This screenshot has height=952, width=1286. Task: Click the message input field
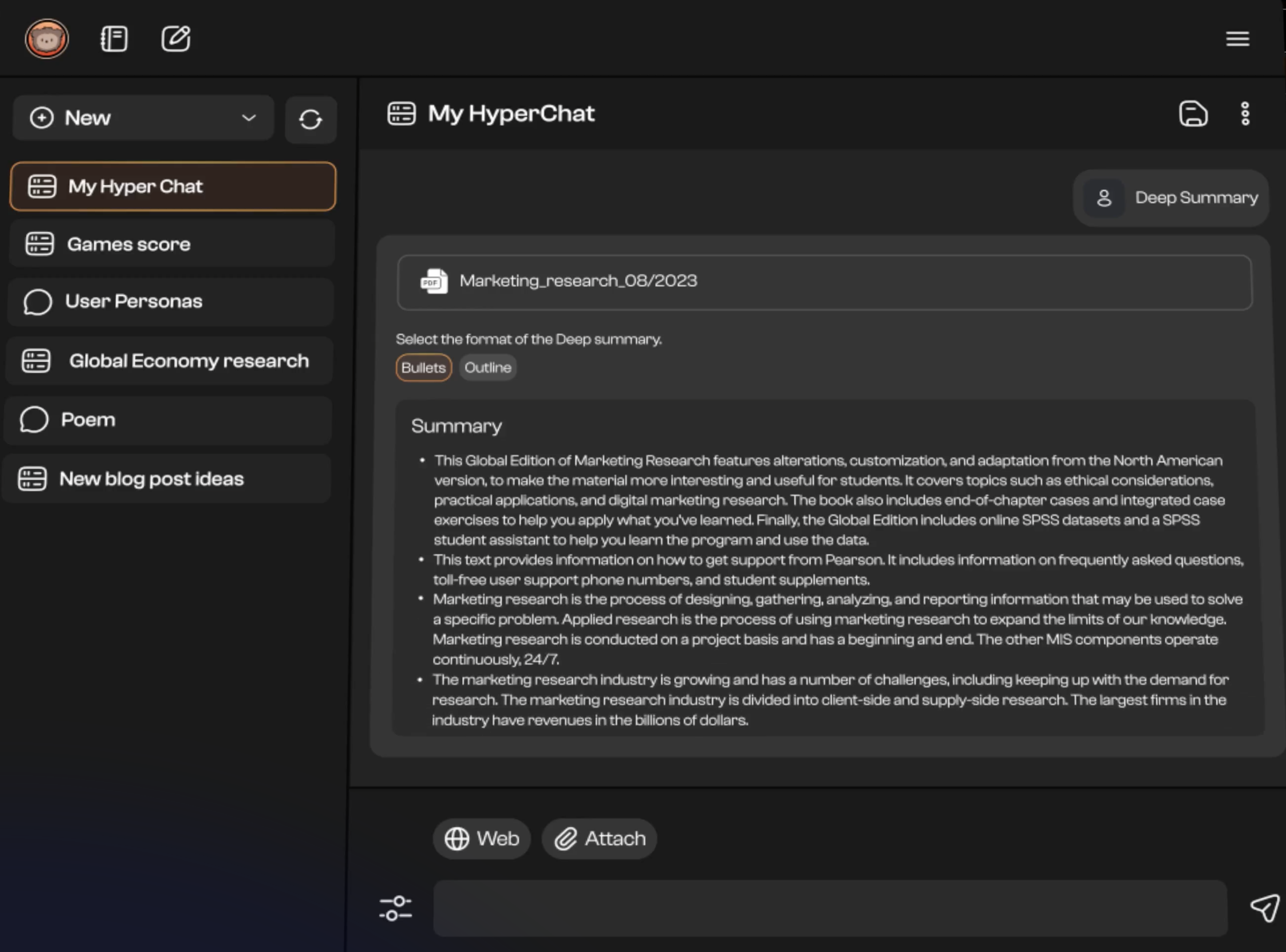(x=830, y=908)
